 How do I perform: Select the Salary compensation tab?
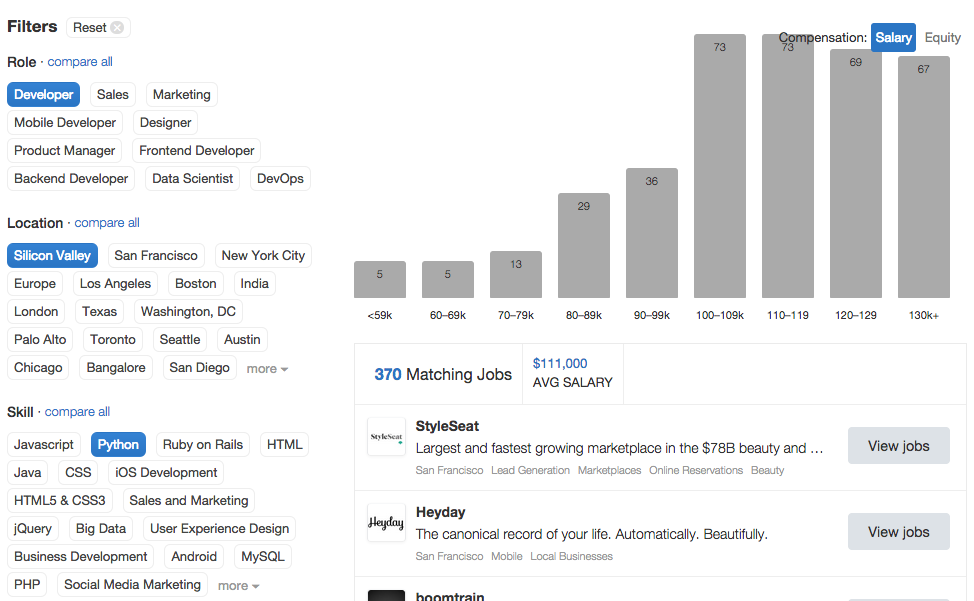(x=893, y=38)
